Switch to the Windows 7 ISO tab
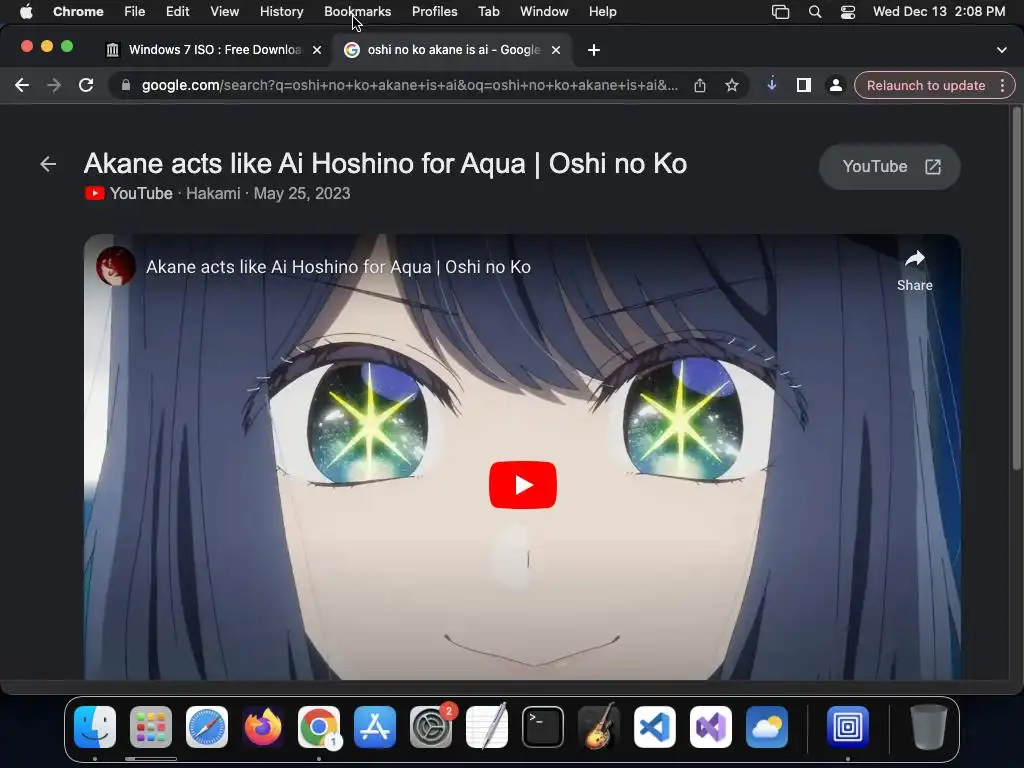 pyautogui.click(x=214, y=50)
